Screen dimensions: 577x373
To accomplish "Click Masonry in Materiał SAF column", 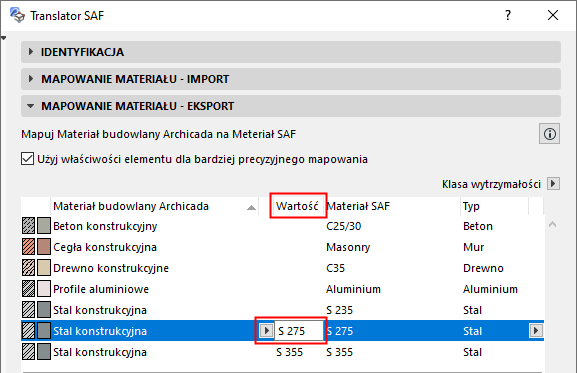I will [348, 247].
